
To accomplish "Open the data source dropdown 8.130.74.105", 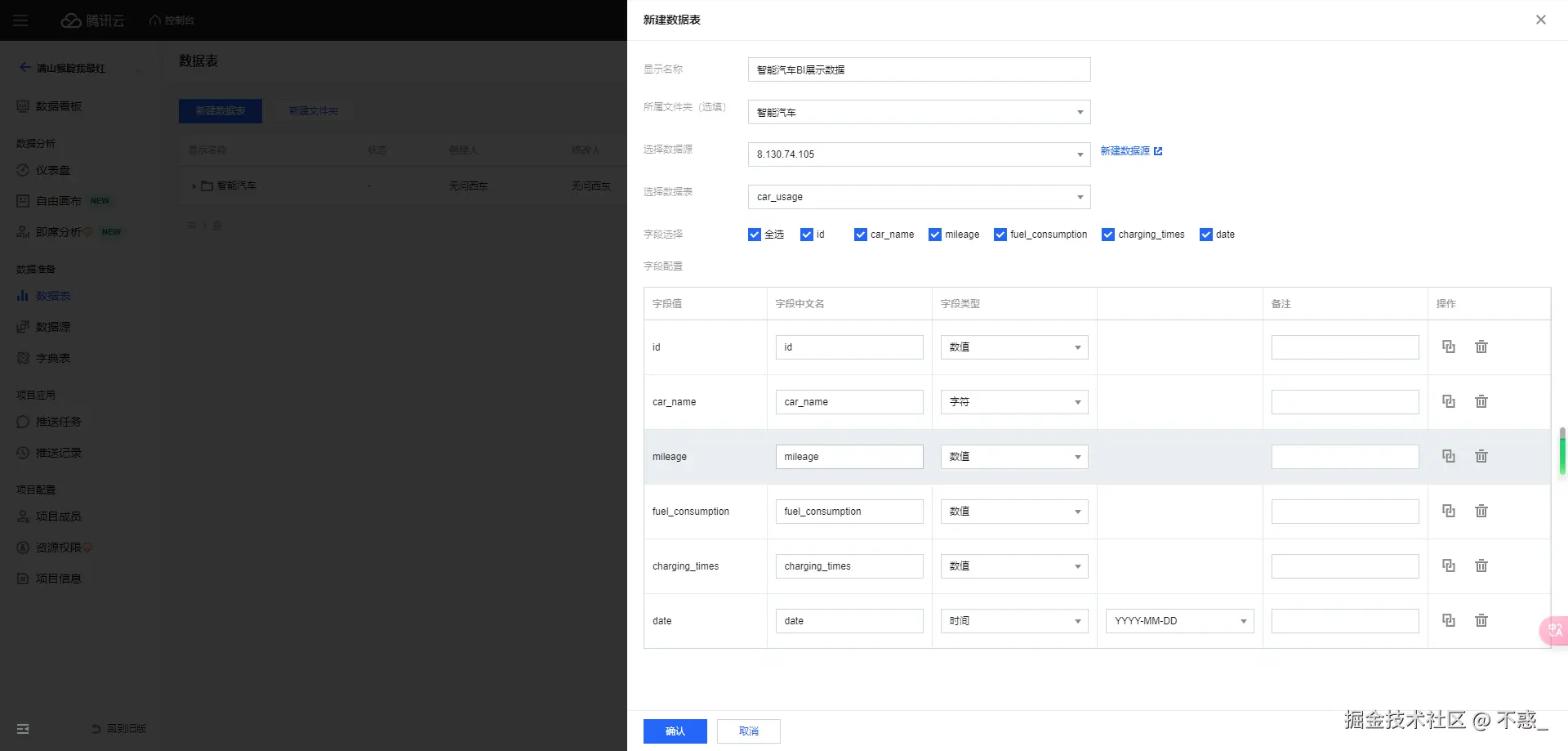I will [919, 154].
